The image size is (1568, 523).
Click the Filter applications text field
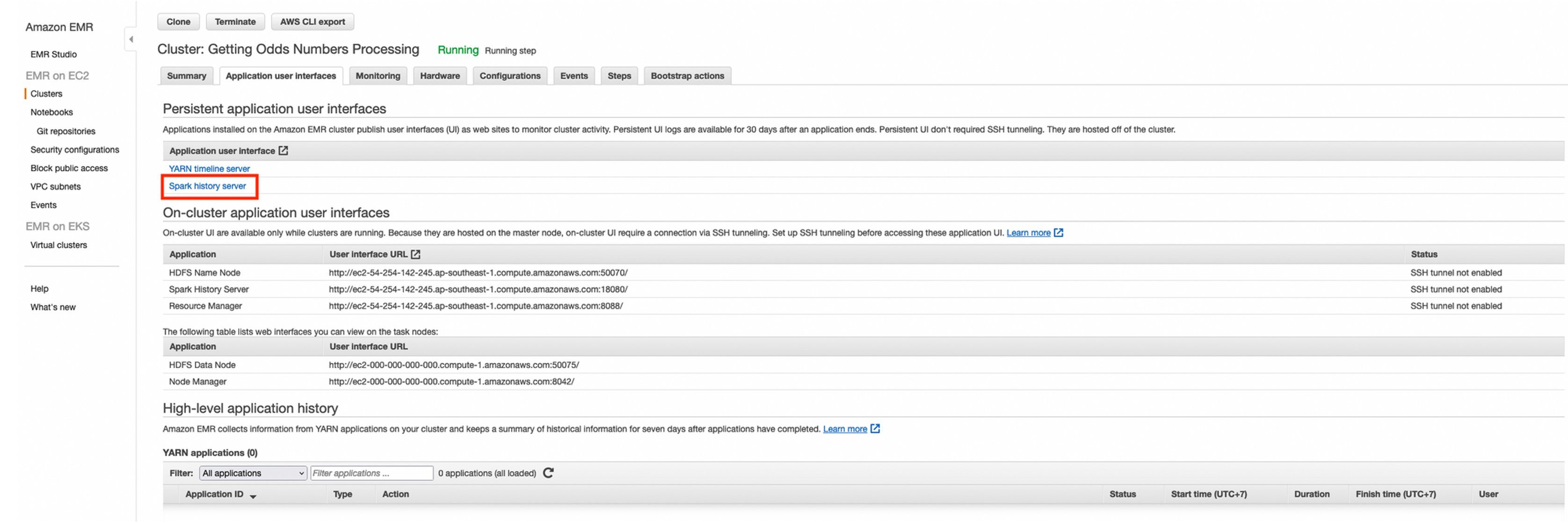(371, 473)
